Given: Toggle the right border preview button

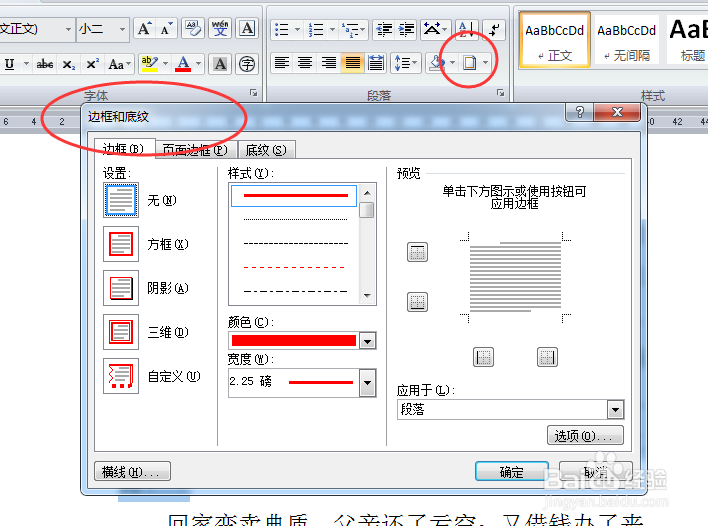Looking at the screenshot, I should [547, 357].
